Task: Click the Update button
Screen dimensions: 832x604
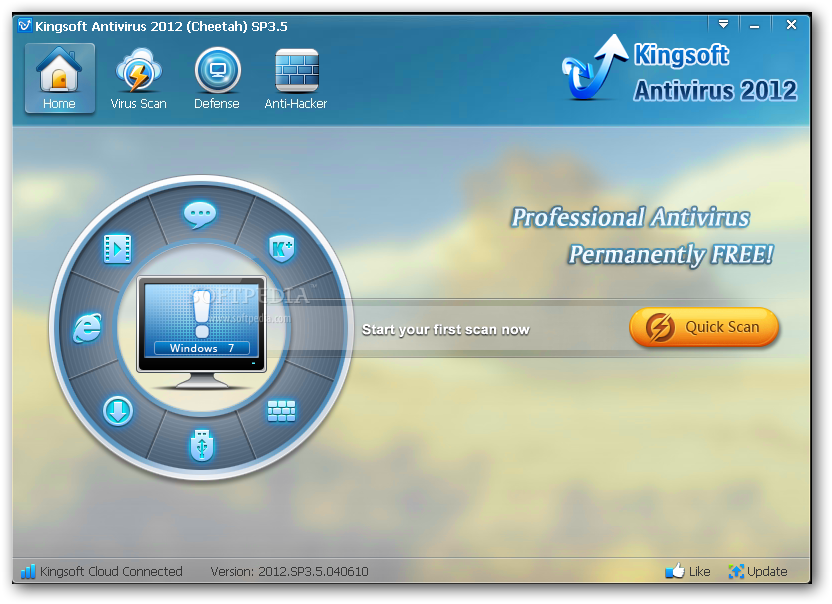Action: (x=758, y=571)
